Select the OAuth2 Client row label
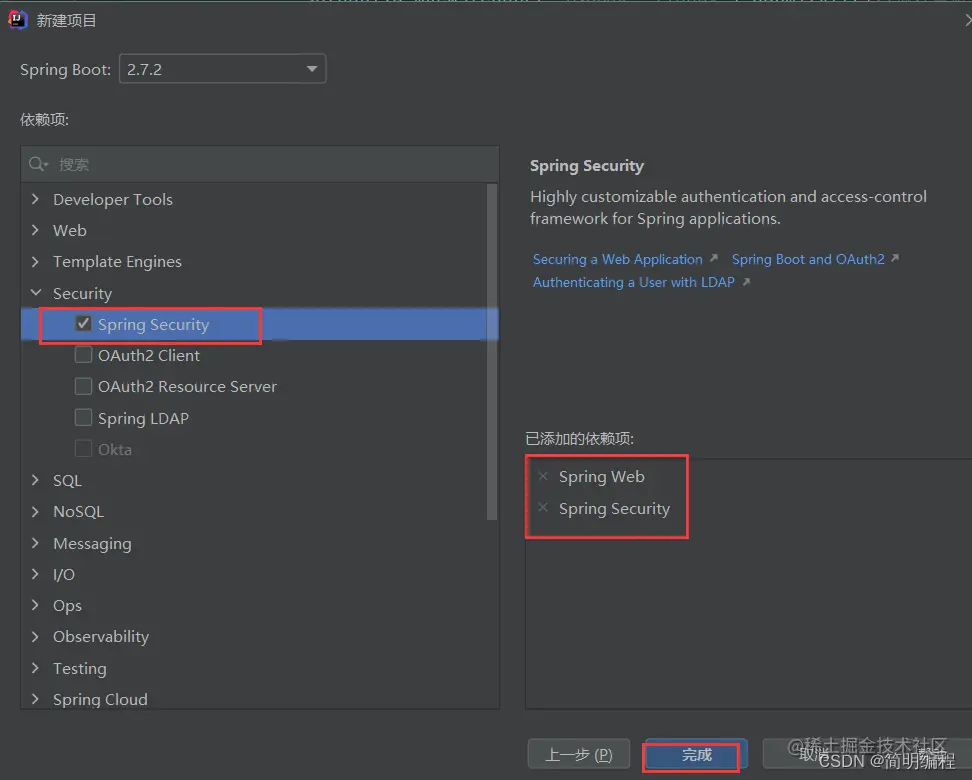 pyautogui.click(x=149, y=355)
